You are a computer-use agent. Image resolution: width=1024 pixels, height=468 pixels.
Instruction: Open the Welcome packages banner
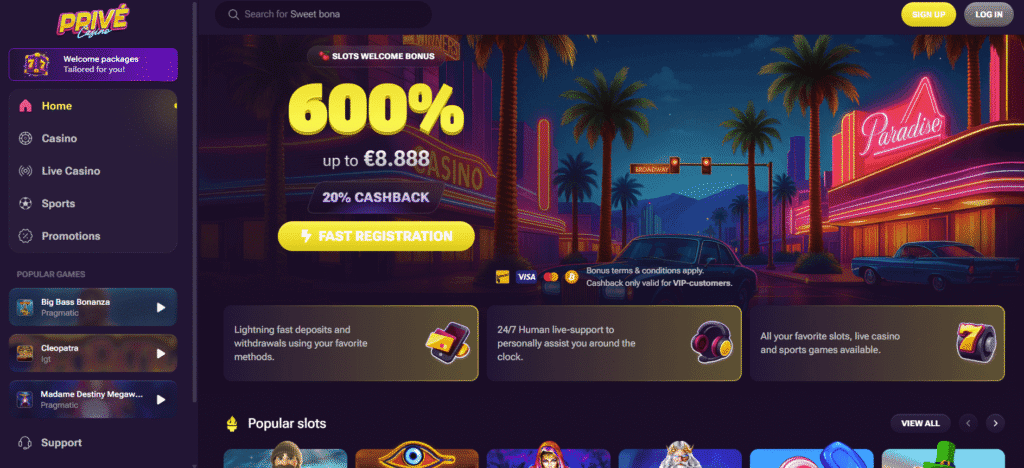(93, 64)
